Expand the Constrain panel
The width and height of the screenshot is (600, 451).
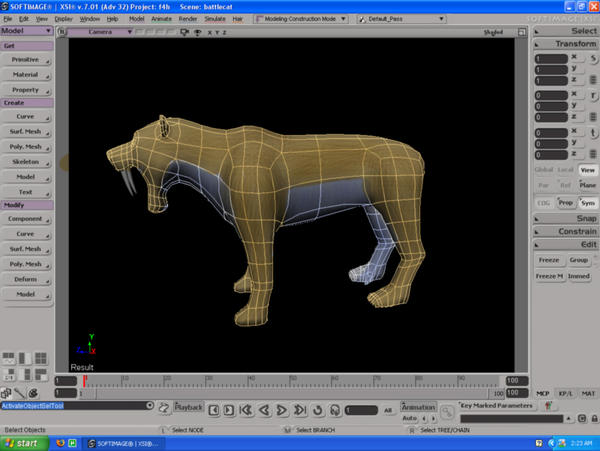(565, 231)
